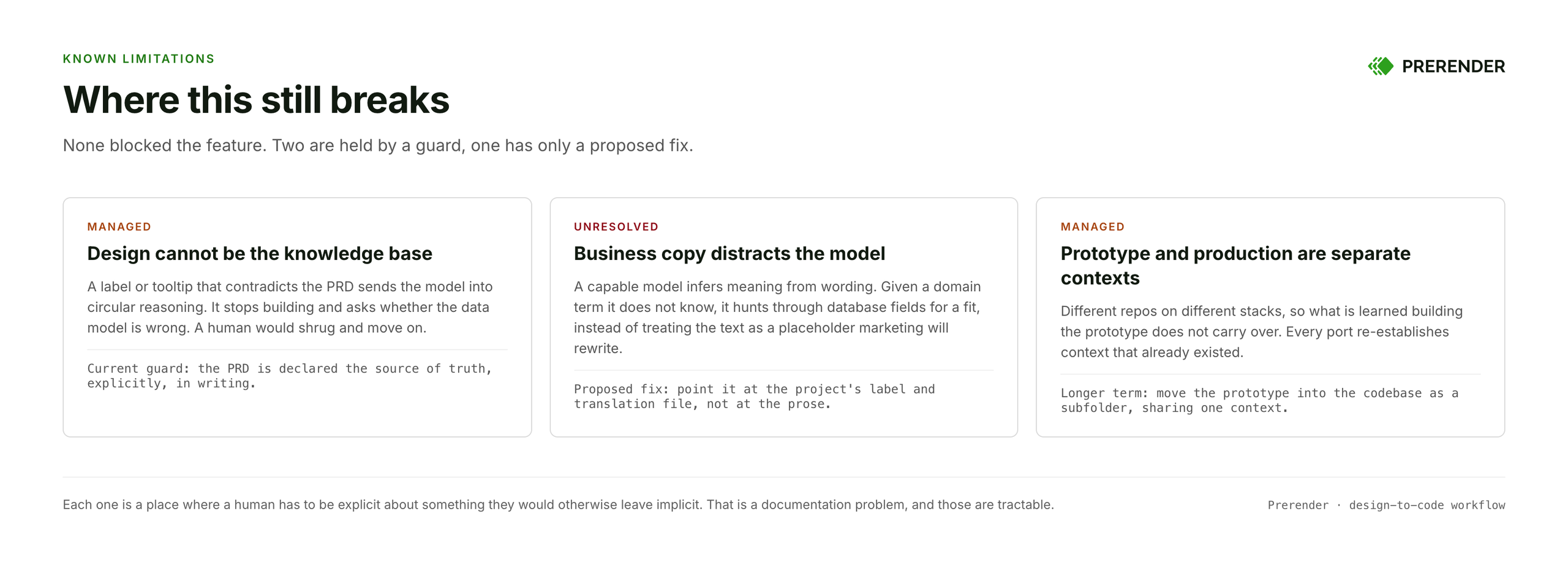Select the KNOWN LIMITATIONS section label

pos(138,59)
